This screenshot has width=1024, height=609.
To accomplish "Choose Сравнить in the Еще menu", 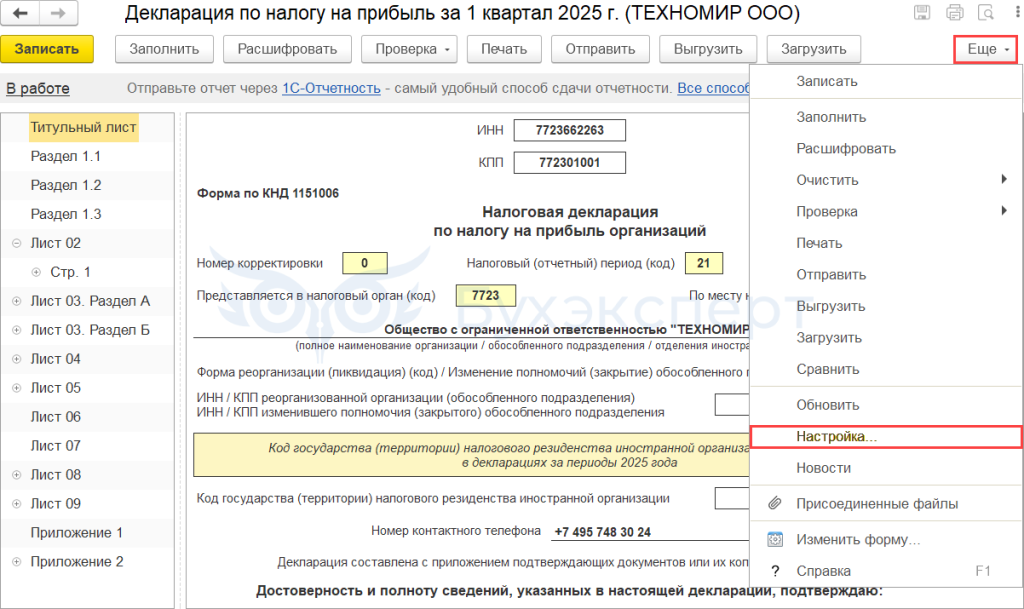I will (x=827, y=369).
